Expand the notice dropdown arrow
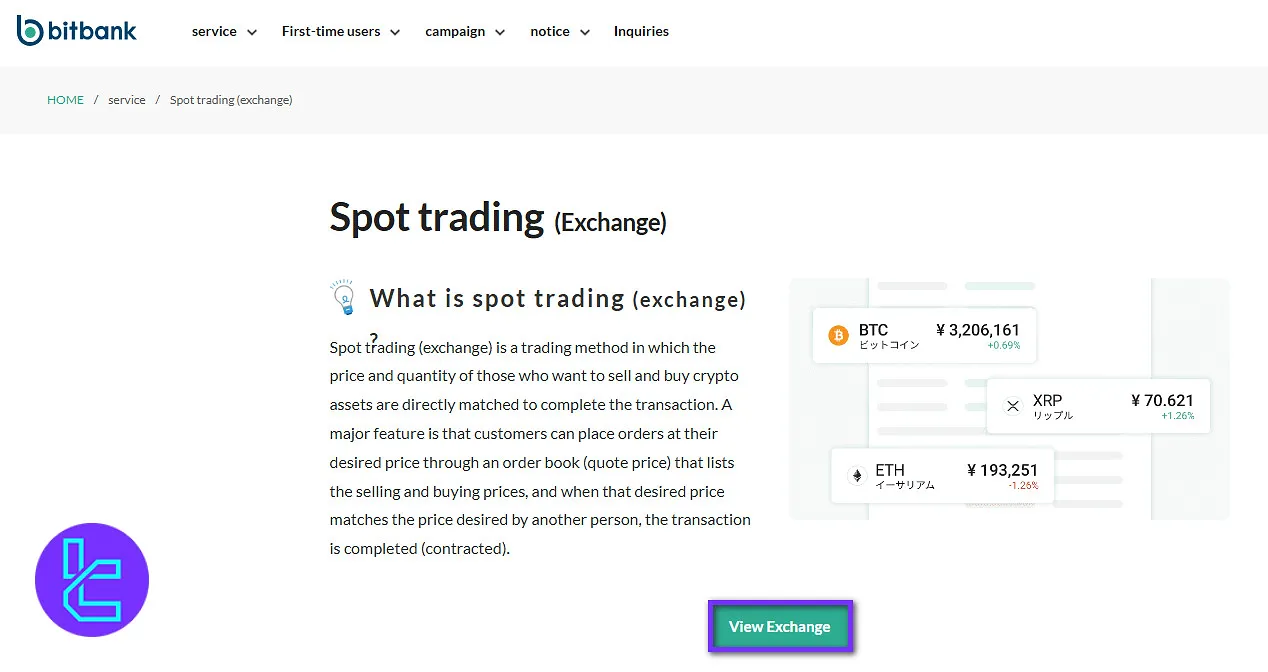 pos(584,32)
